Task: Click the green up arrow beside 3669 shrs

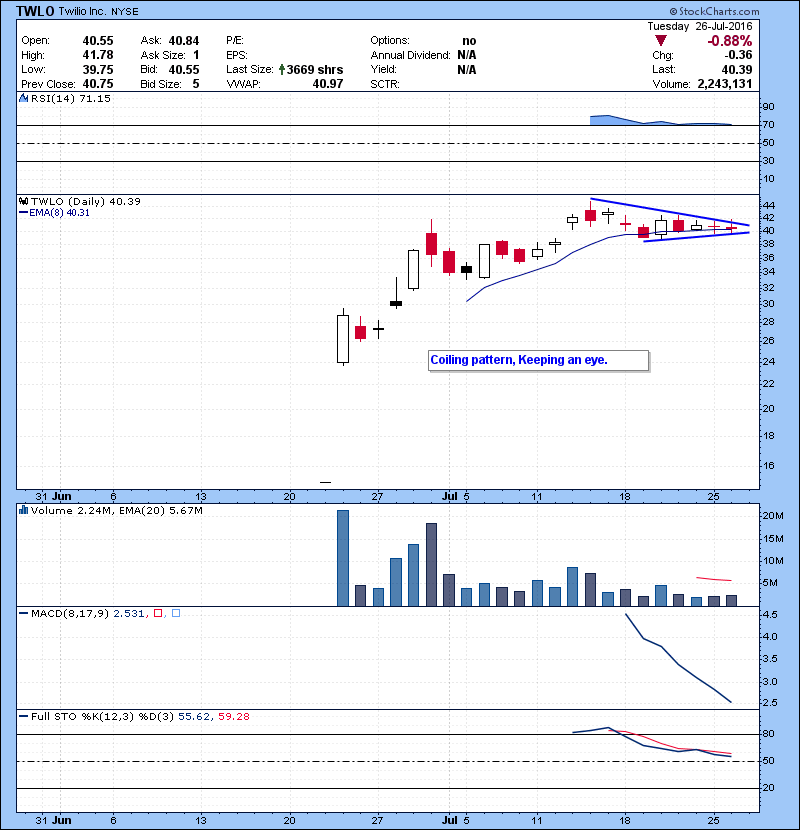Action: pos(282,69)
